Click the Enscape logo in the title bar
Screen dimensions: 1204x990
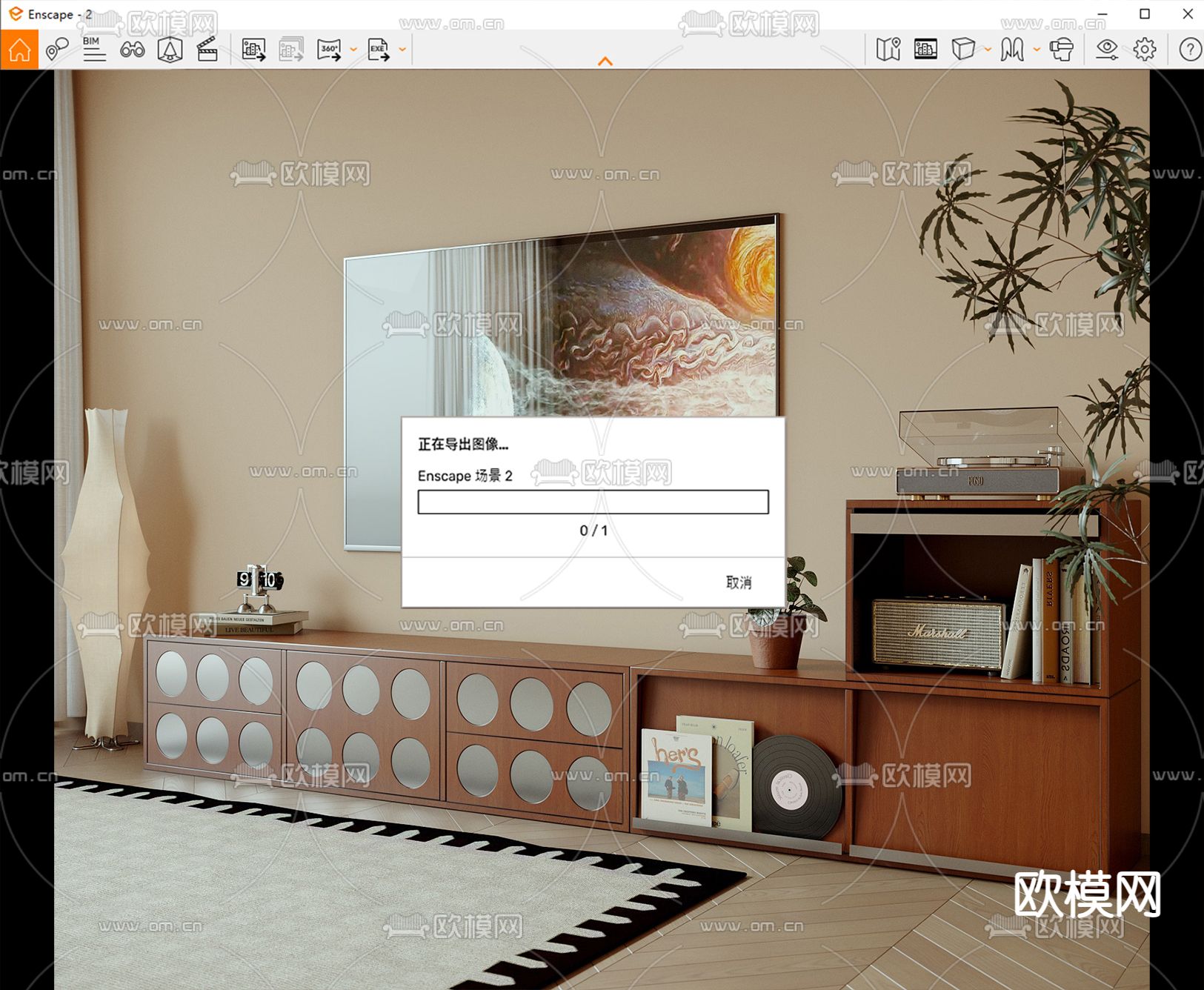coord(16,14)
